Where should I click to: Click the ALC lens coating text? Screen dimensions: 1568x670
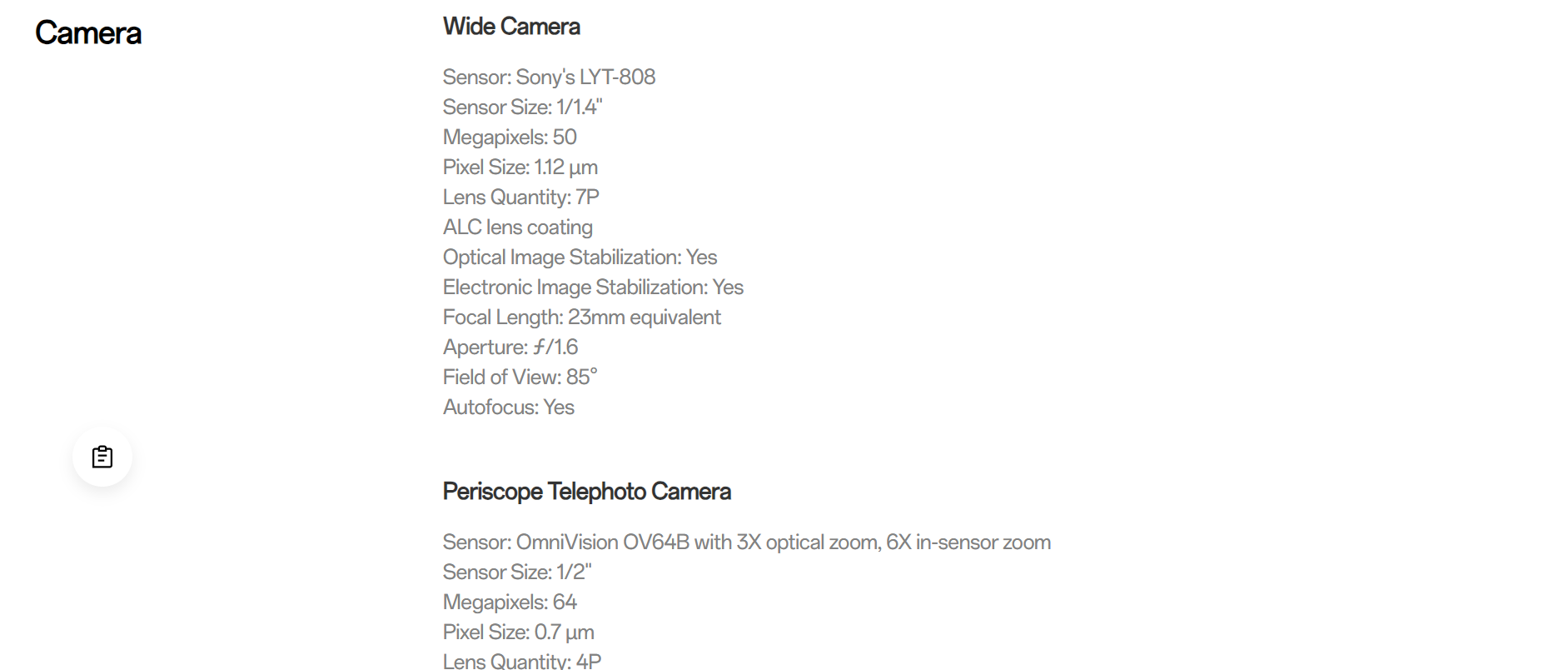point(518,227)
